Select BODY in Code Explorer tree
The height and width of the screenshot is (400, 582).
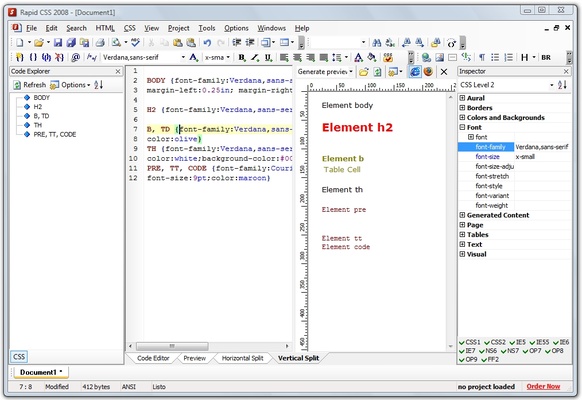point(41,98)
